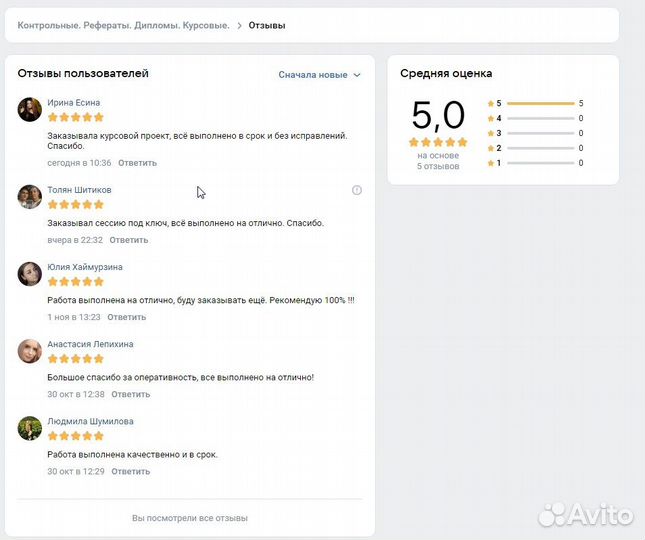Click Анастасия Лепихина's profile avatar
Viewport: 645px width, 540px height.
(30, 351)
